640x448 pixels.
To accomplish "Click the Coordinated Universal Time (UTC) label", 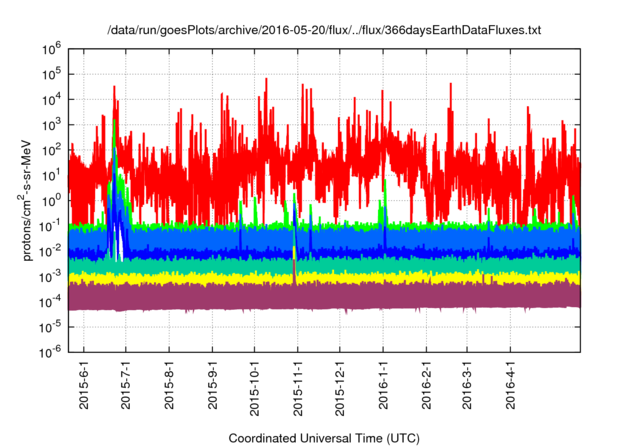I will click(x=324, y=438).
